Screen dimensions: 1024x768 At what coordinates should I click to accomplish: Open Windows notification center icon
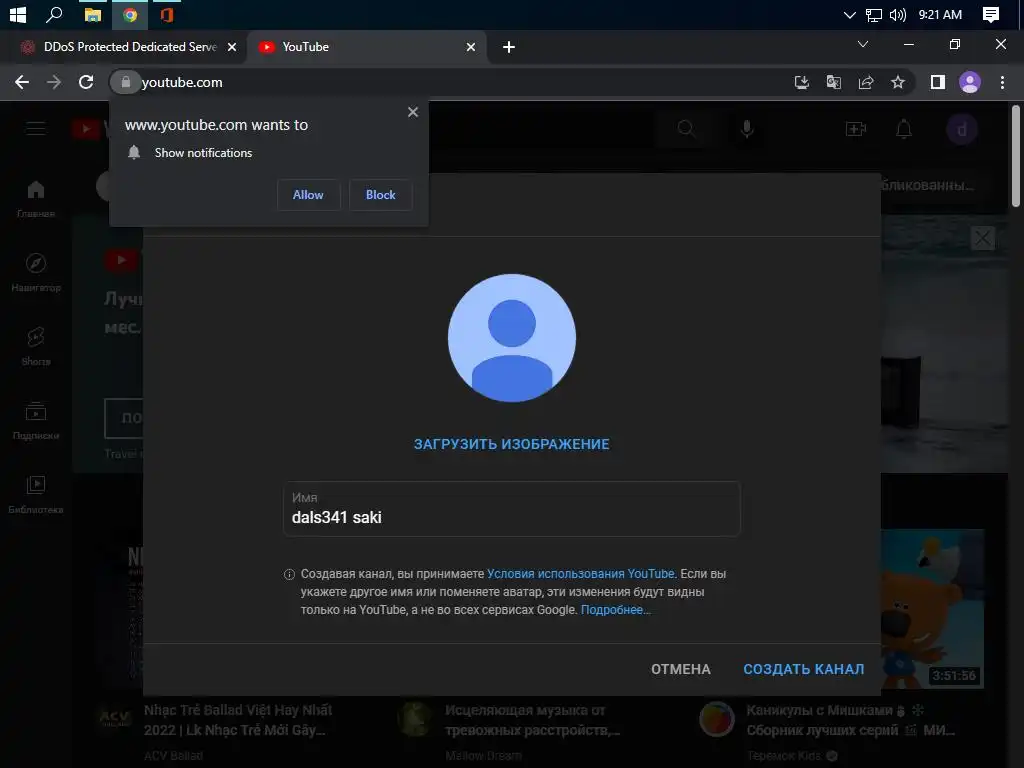[x=991, y=14]
